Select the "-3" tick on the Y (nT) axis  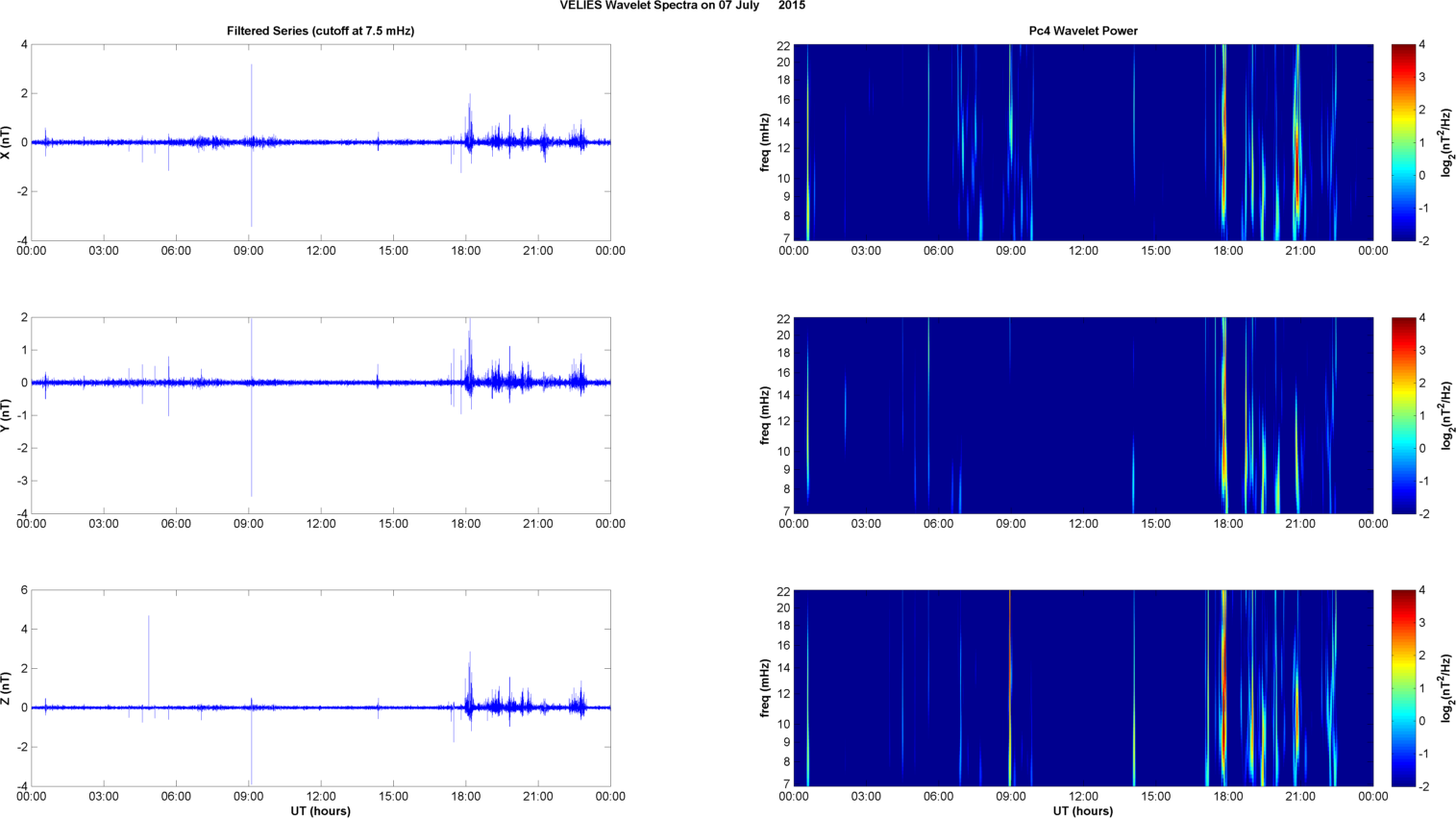point(22,481)
